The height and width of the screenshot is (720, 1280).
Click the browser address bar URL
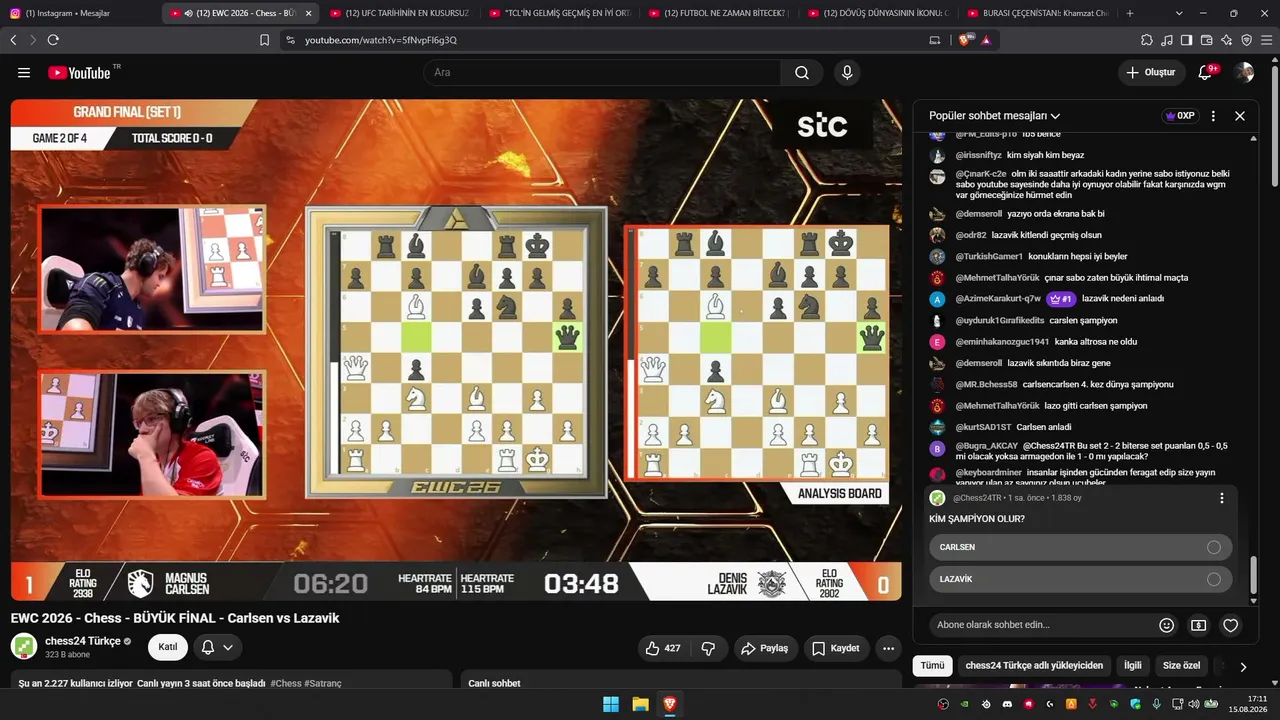click(x=381, y=40)
